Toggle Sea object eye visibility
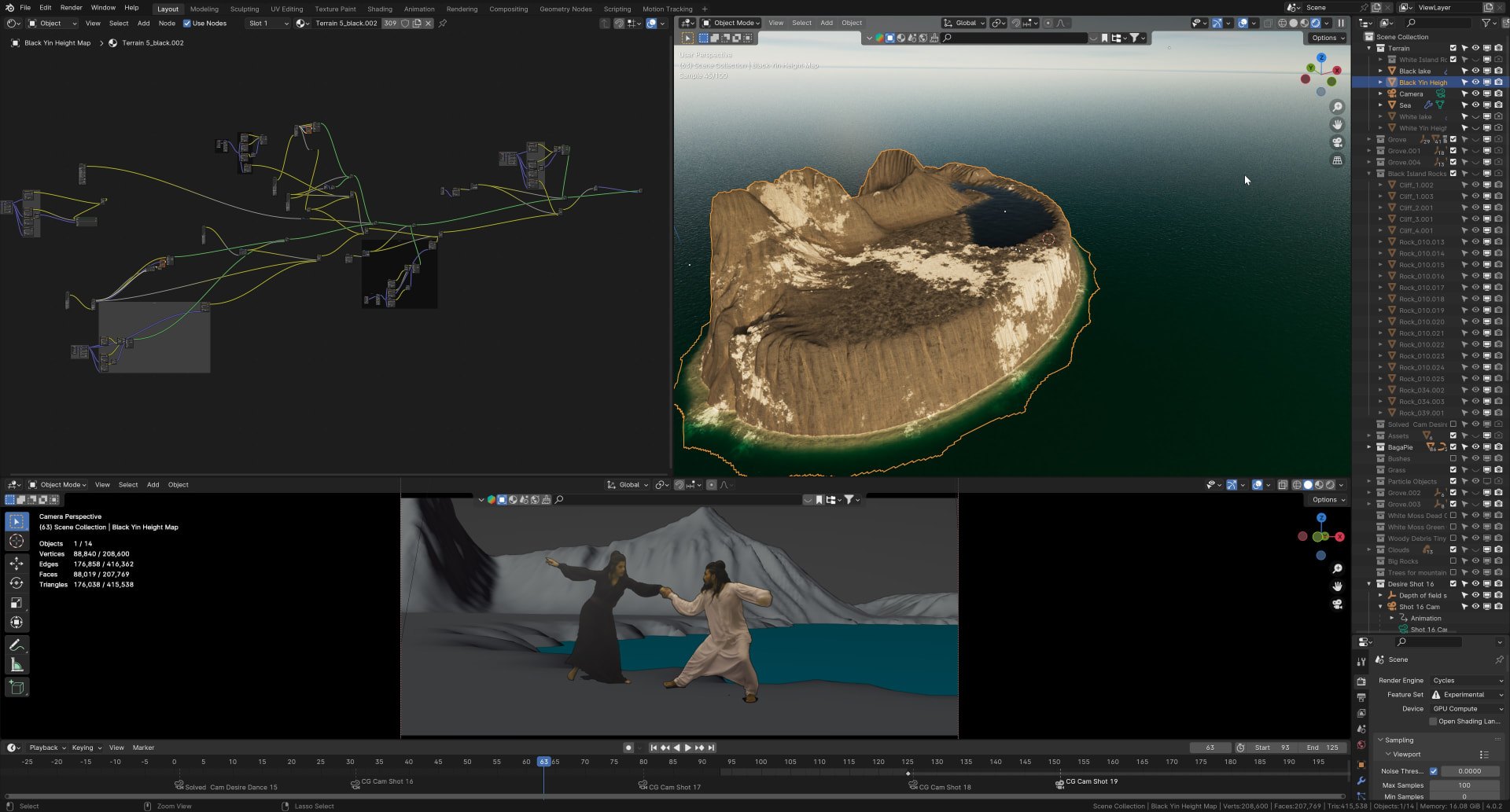The width and height of the screenshot is (1510, 812). 1475,105
